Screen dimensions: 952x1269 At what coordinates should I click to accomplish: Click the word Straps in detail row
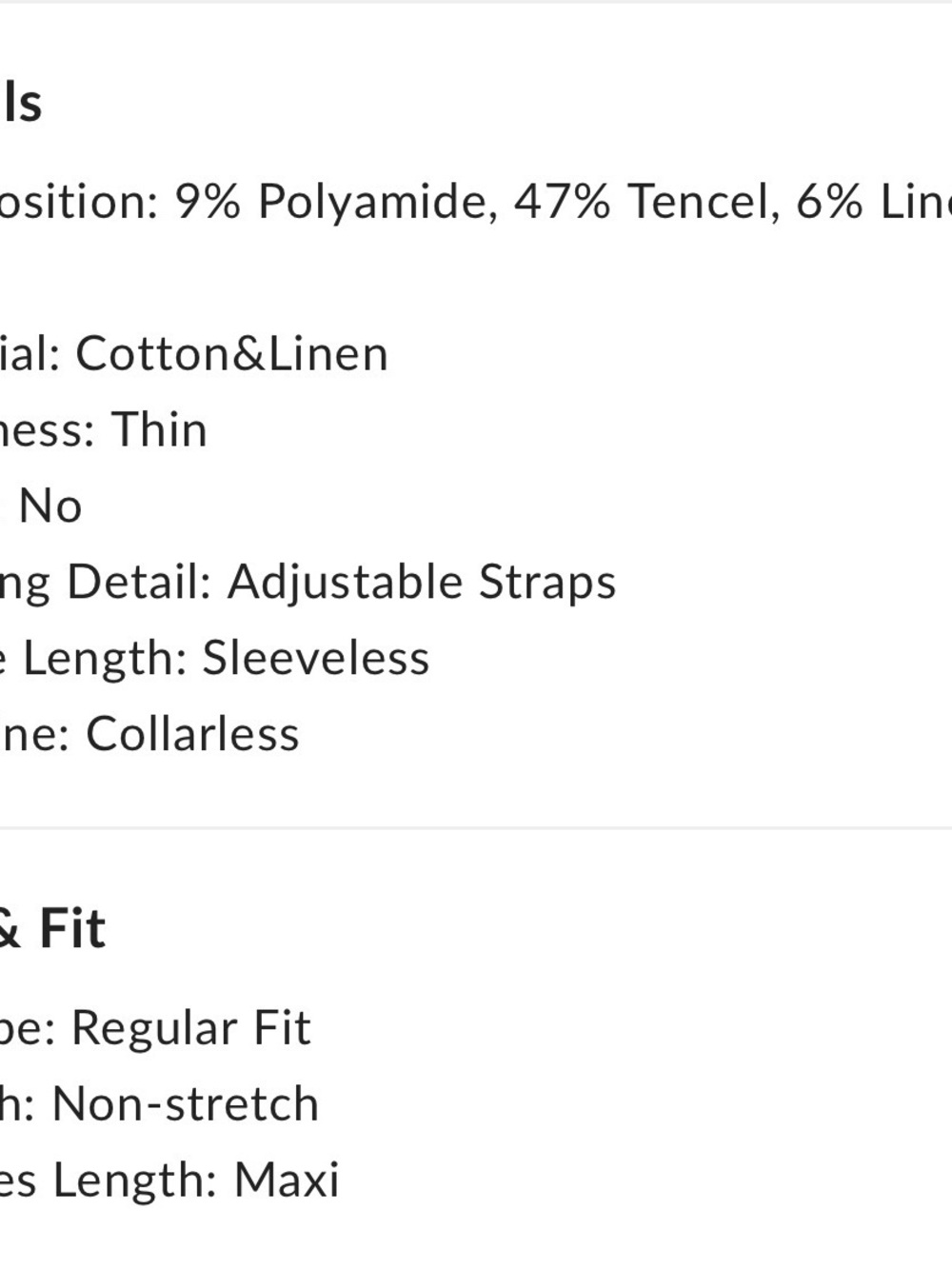point(547,583)
